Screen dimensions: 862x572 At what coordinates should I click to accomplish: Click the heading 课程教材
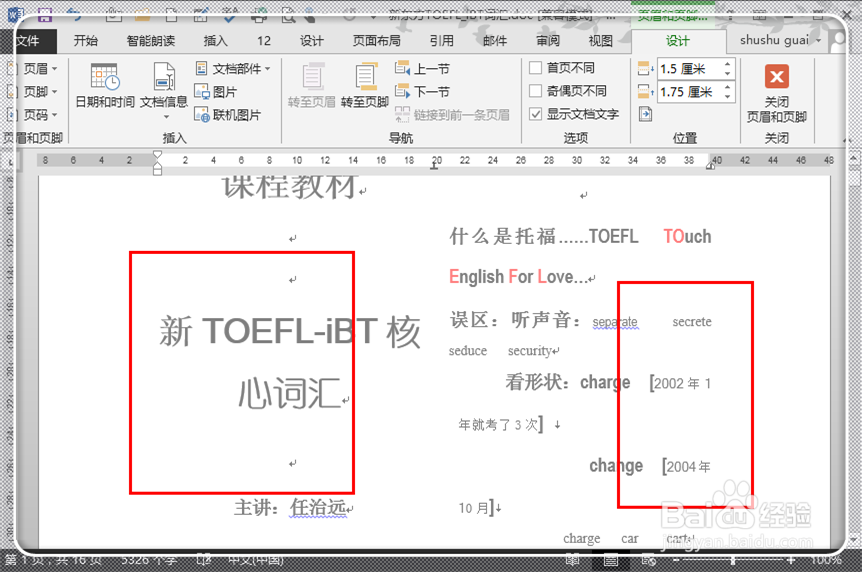coord(290,186)
